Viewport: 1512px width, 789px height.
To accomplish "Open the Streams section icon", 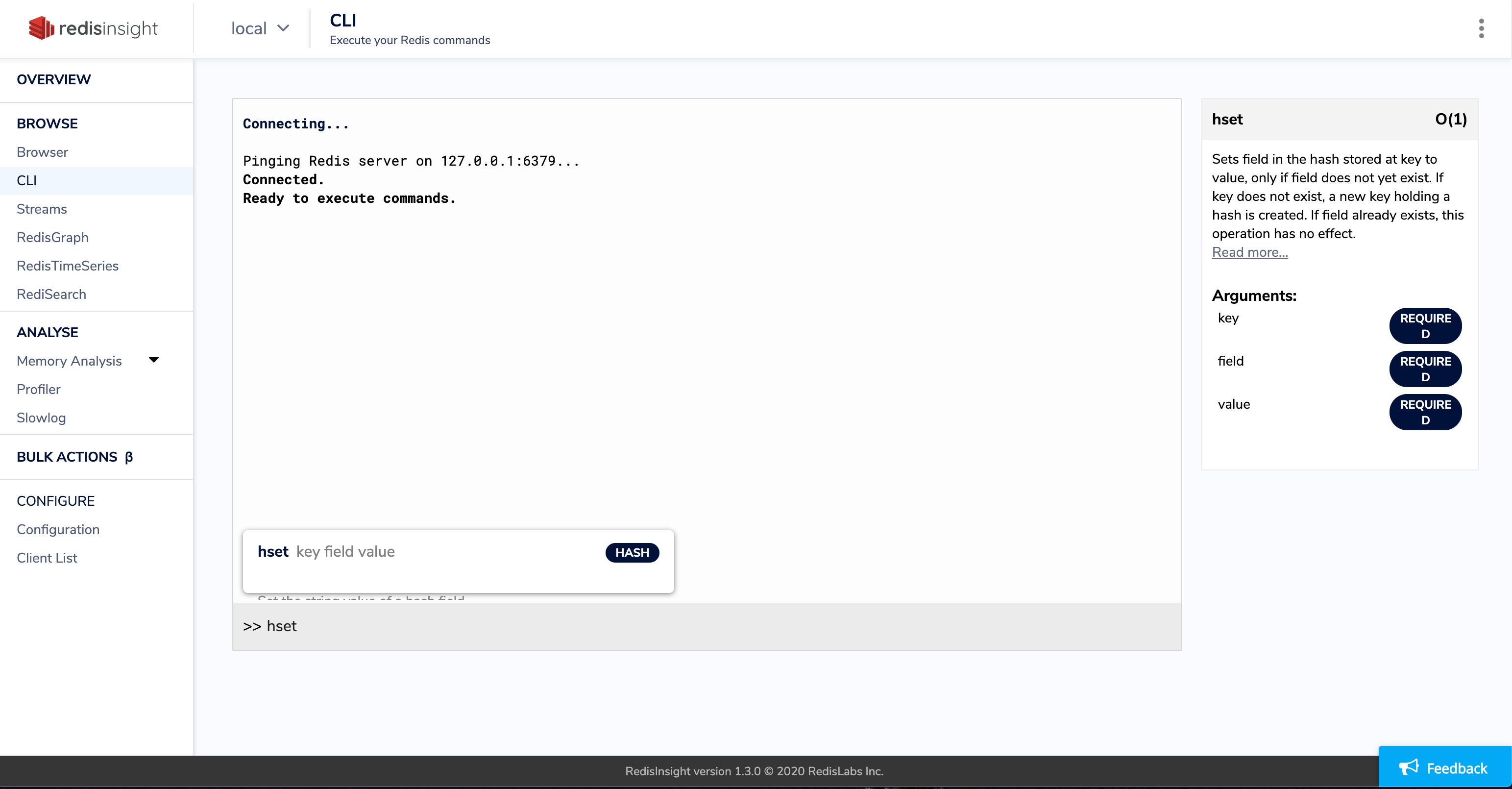I will tap(42, 209).
